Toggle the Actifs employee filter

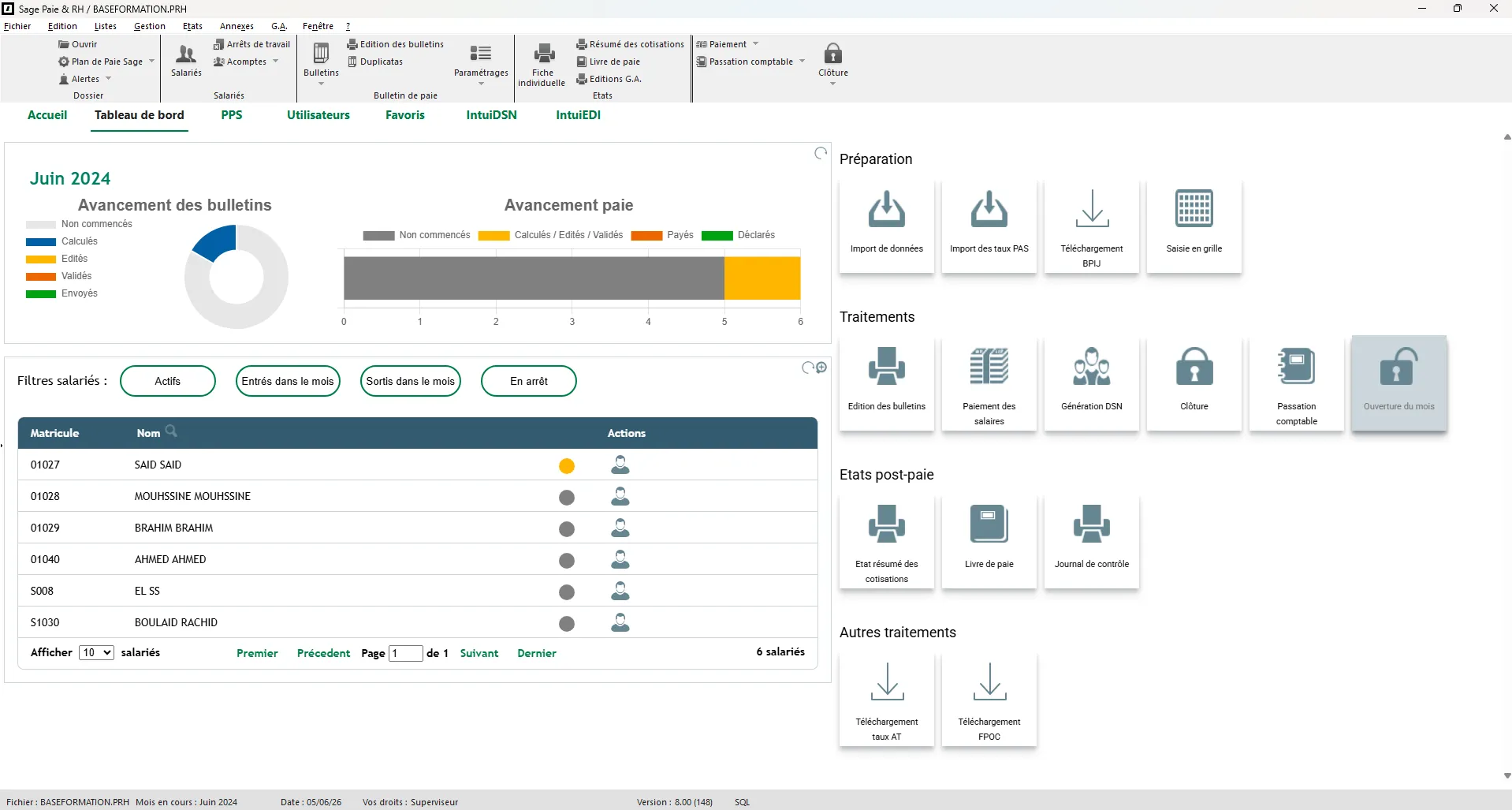pyautogui.click(x=167, y=381)
